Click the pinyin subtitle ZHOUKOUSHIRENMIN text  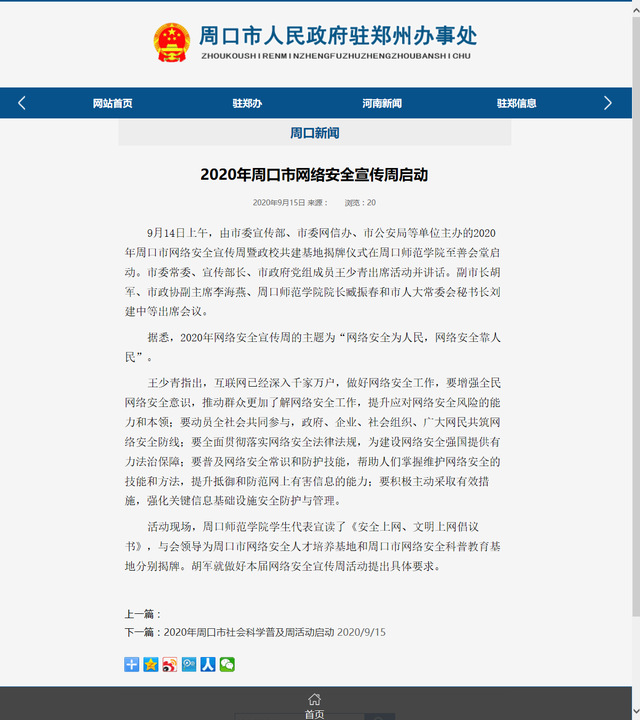pyautogui.click(x=336, y=56)
